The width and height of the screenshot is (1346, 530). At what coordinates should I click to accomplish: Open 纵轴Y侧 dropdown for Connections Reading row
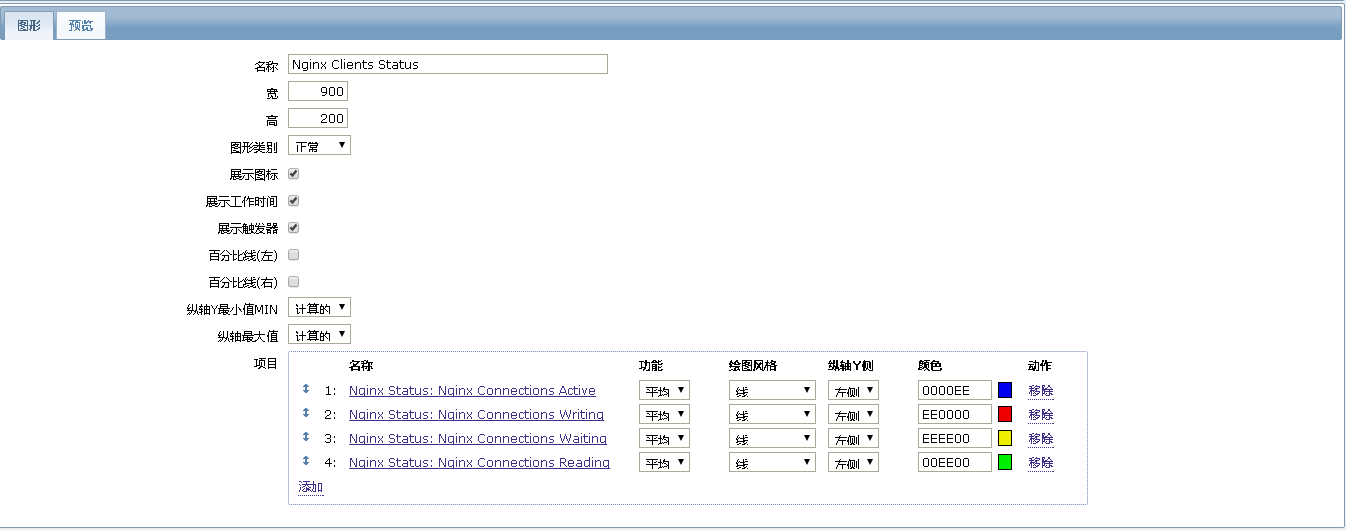pos(853,462)
